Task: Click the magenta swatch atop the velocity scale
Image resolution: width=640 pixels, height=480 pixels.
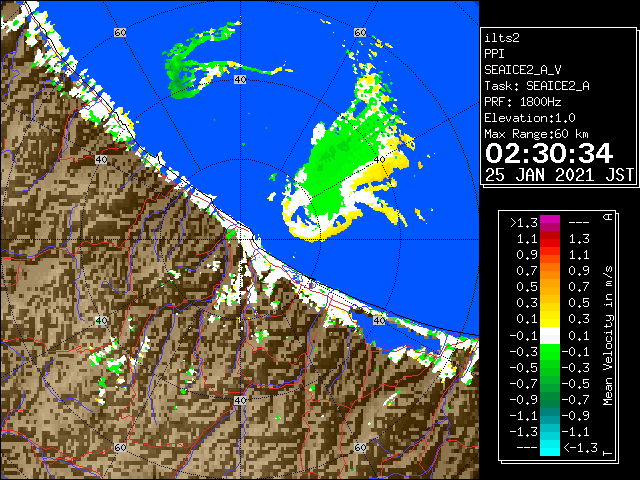Action: click(x=550, y=223)
